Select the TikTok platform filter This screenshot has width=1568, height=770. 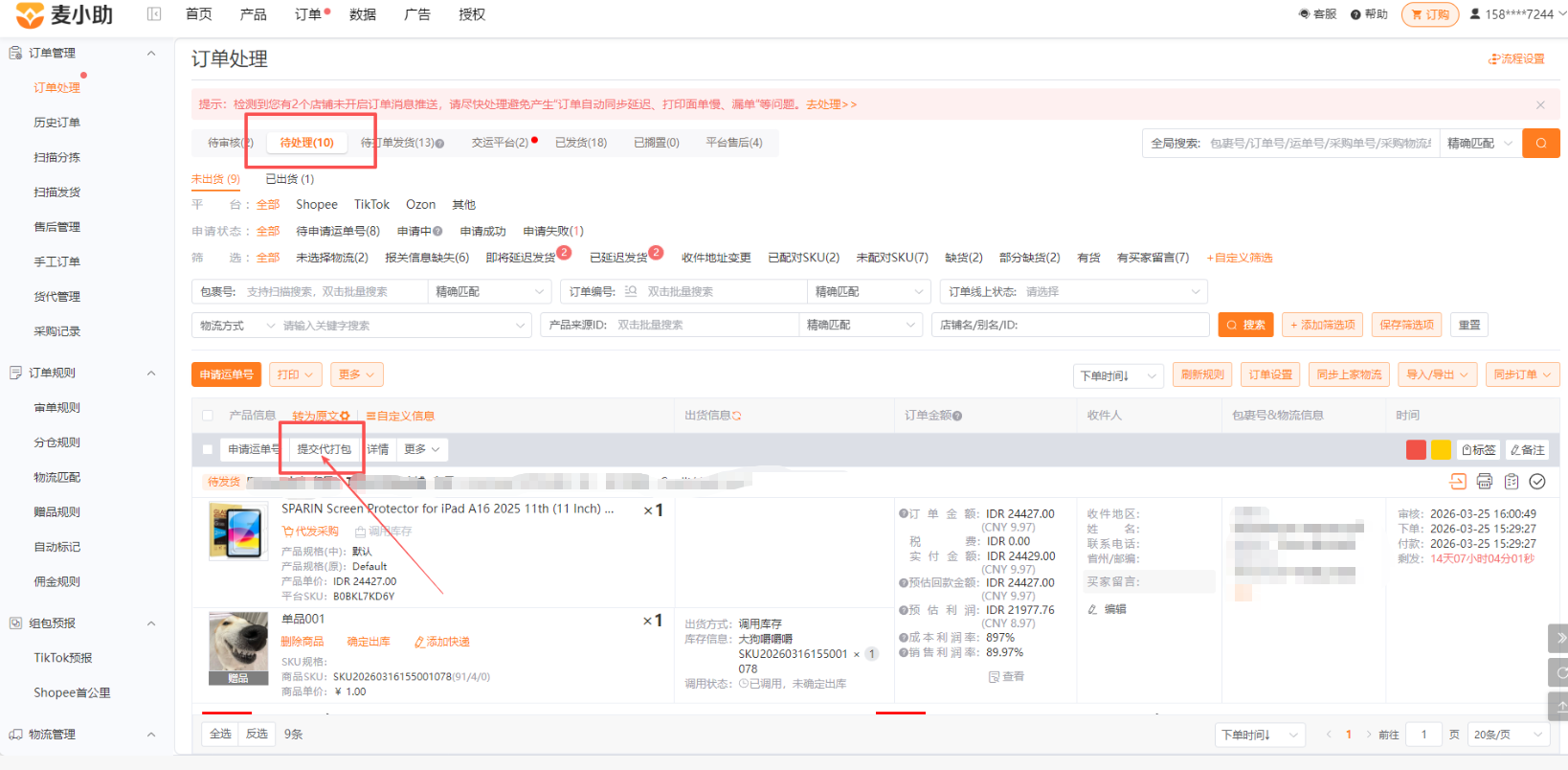371,205
